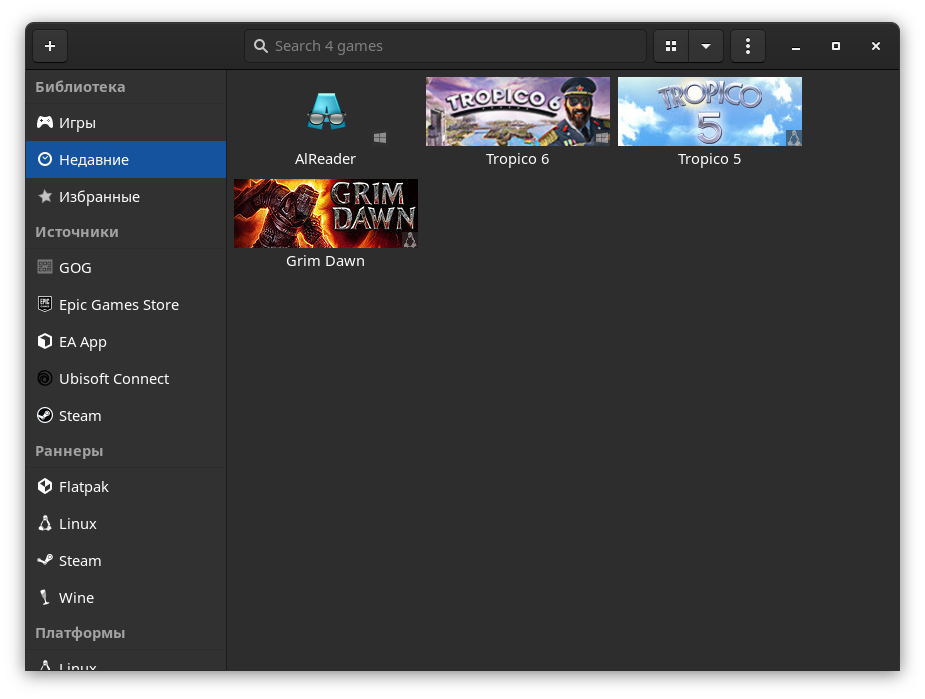Select the Tropico 5 cover banner
The image size is (925, 699).
click(710, 111)
